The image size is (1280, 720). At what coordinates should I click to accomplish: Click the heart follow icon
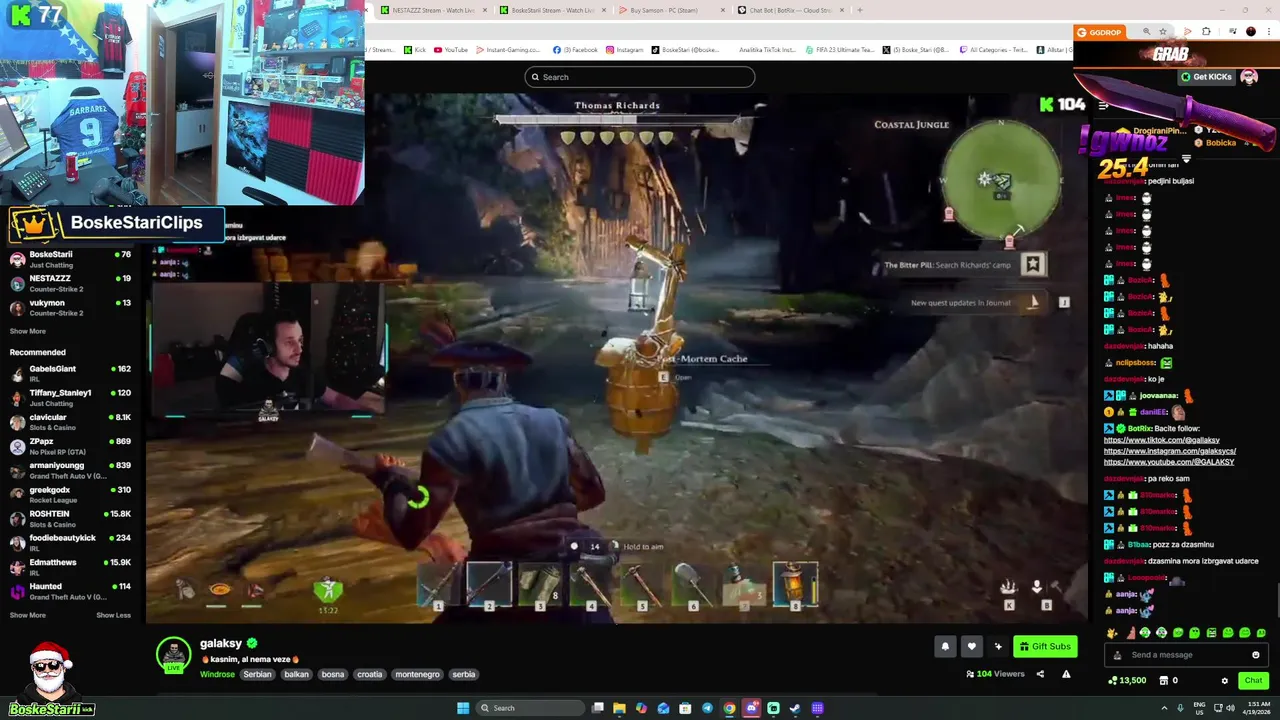(971, 646)
